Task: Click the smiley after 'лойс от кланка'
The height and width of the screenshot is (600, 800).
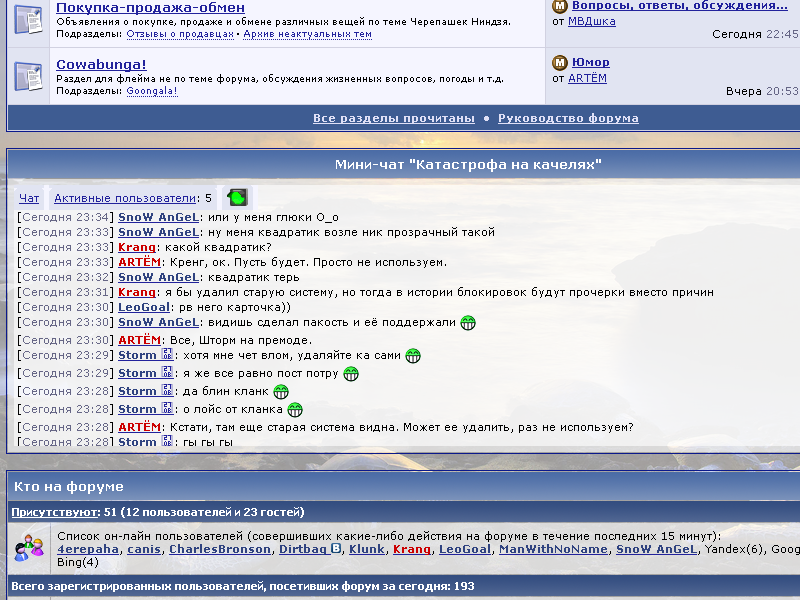Action: tap(295, 410)
